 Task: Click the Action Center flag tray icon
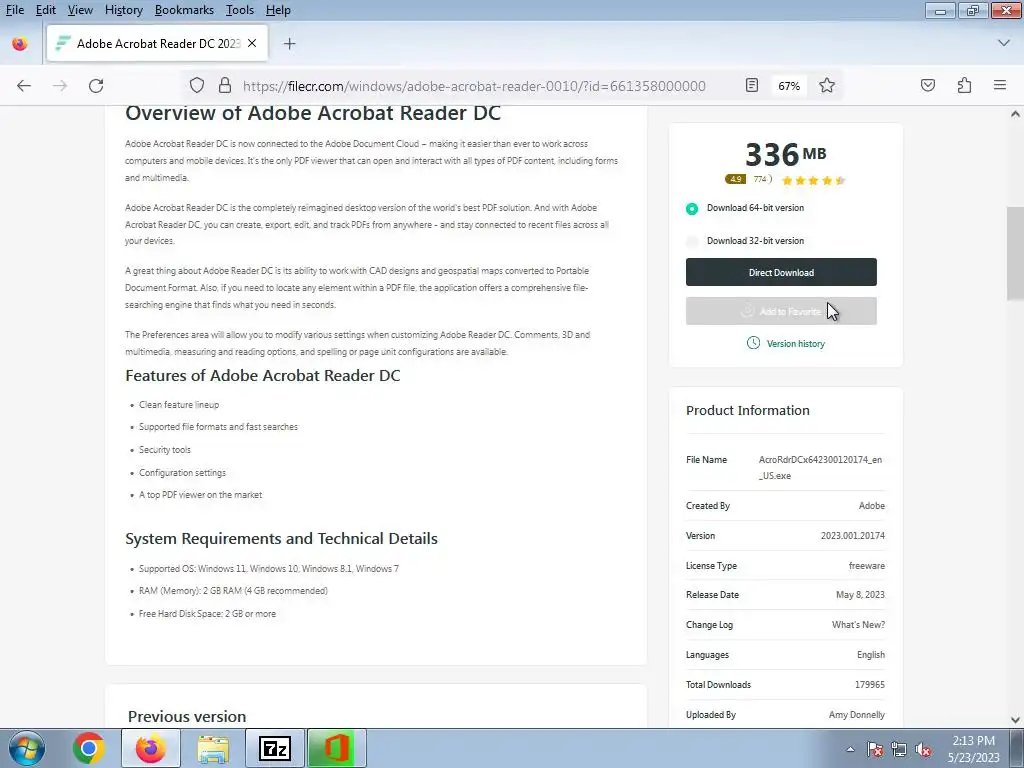click(875, 749)
